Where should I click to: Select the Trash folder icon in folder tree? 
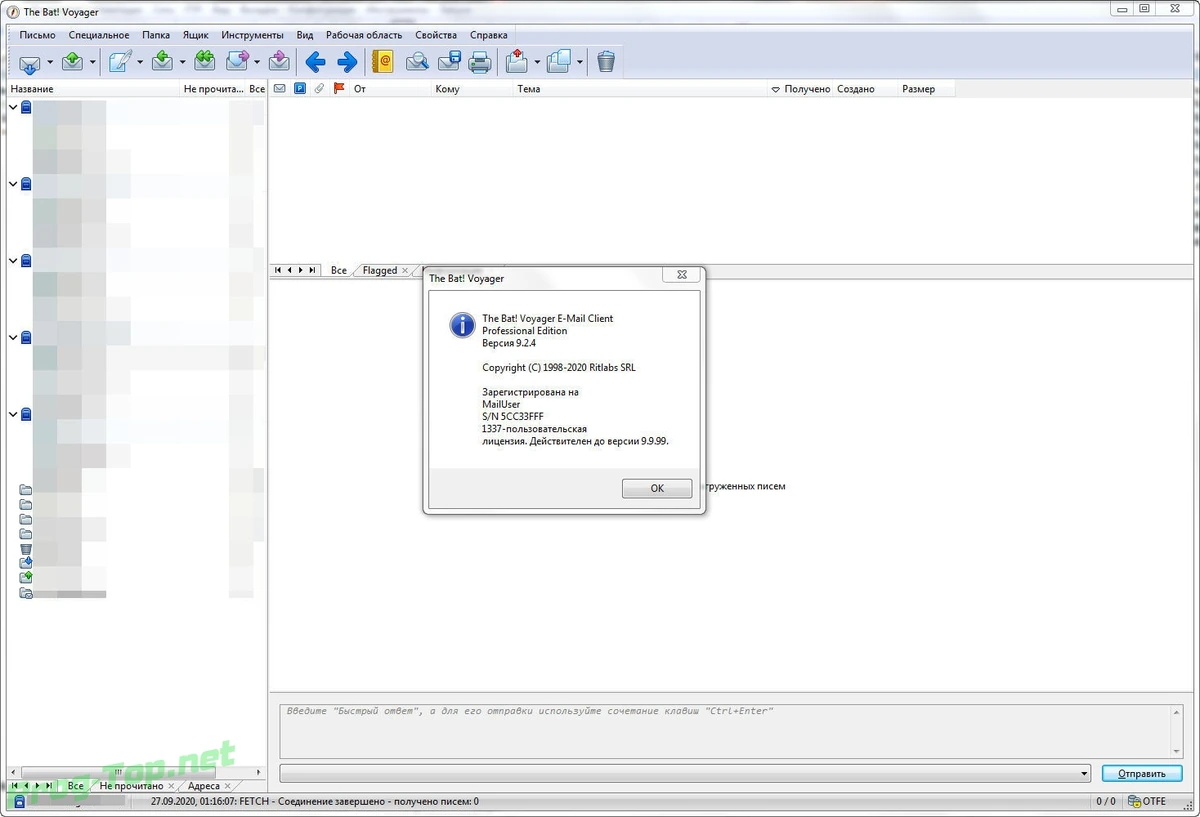tap(26, 549)
